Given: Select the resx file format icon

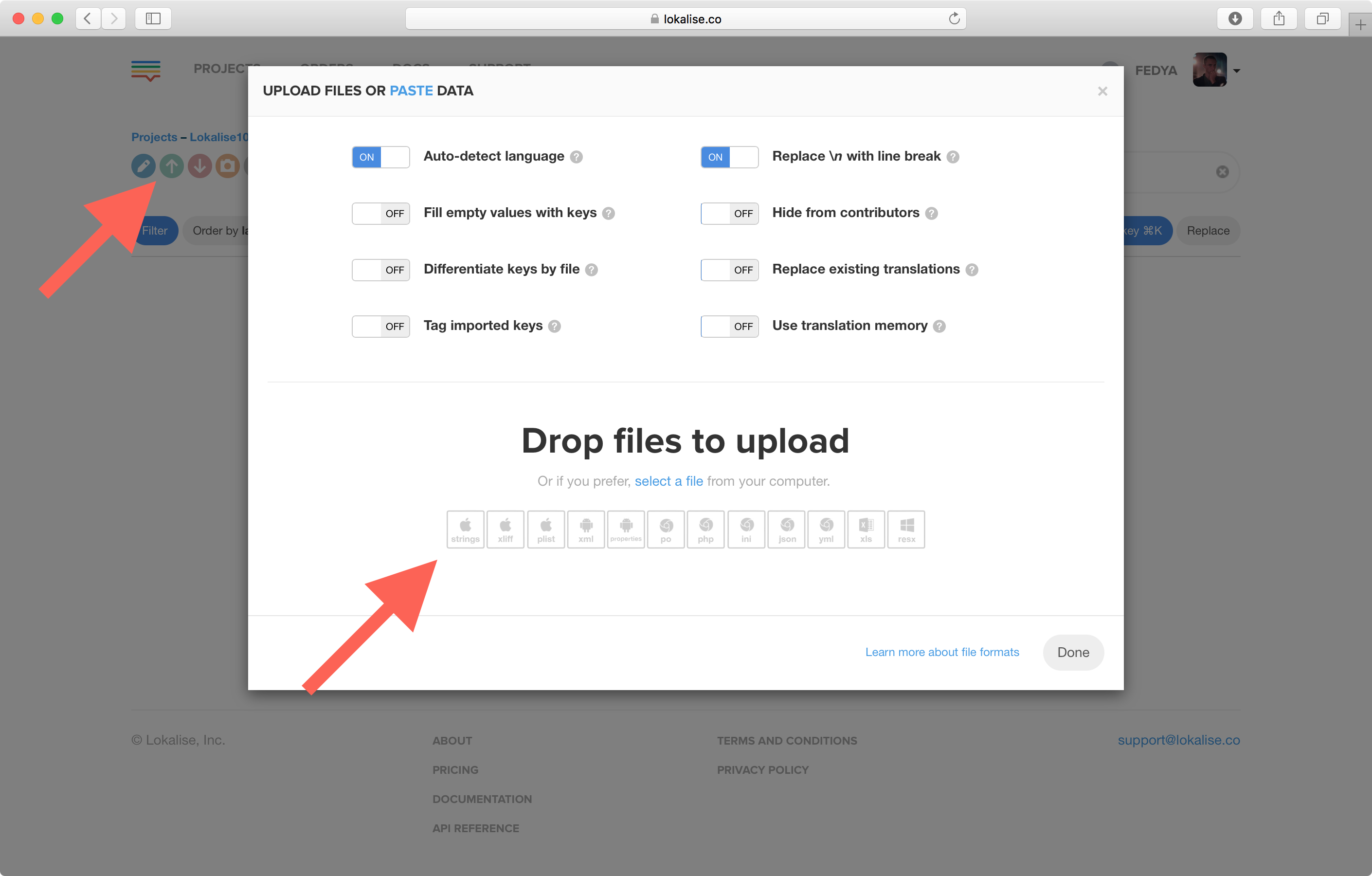Looking at the screenshot, I should click(906, 529).
